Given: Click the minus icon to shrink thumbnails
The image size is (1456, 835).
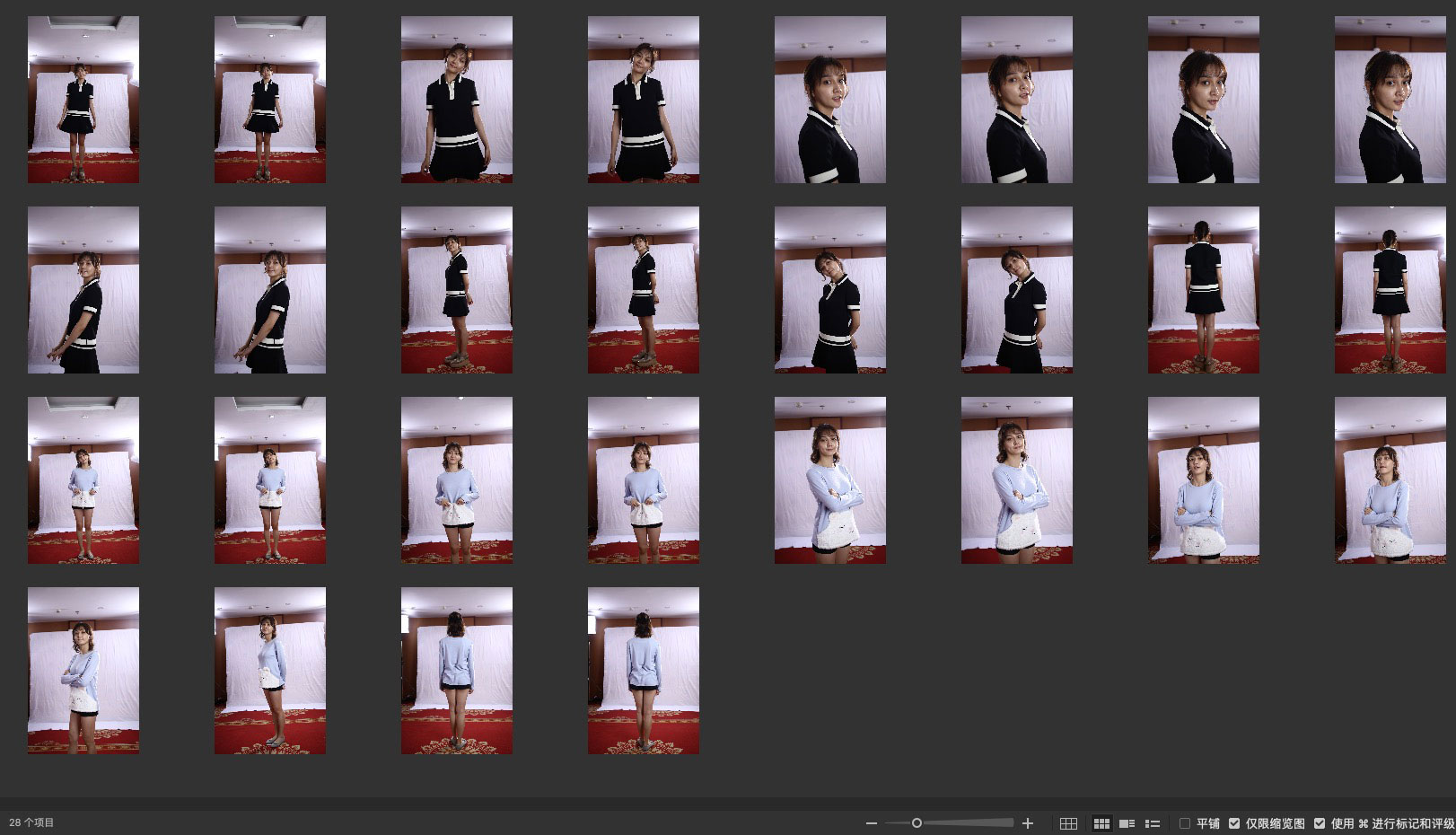Looking at the screenshot, I should click(x=871, y=823).
